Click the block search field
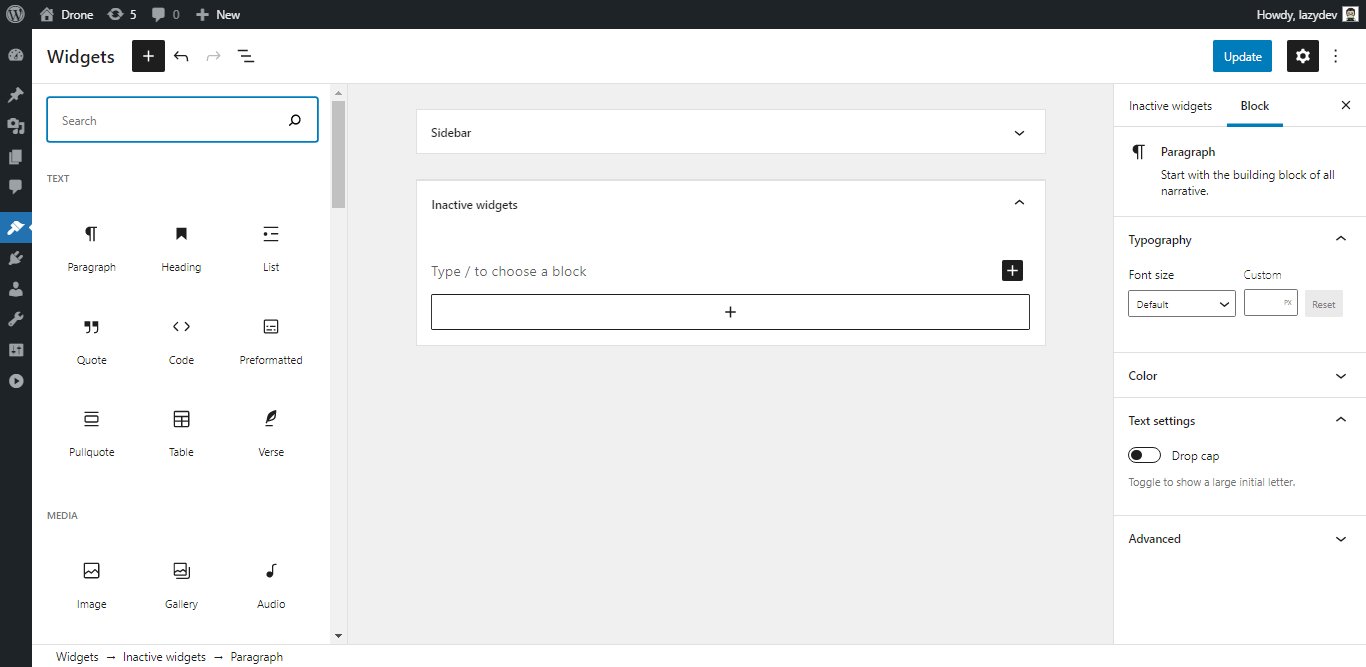The height and width of the screenshot is (667, 1366). point(182,119)
